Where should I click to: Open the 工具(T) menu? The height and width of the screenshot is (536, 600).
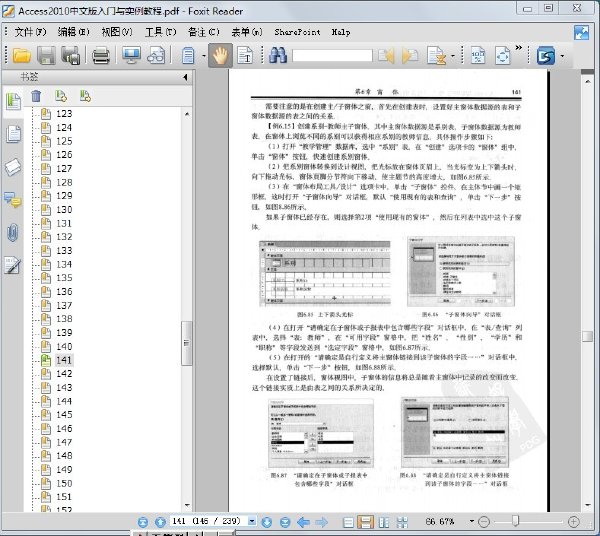[161, 32]
